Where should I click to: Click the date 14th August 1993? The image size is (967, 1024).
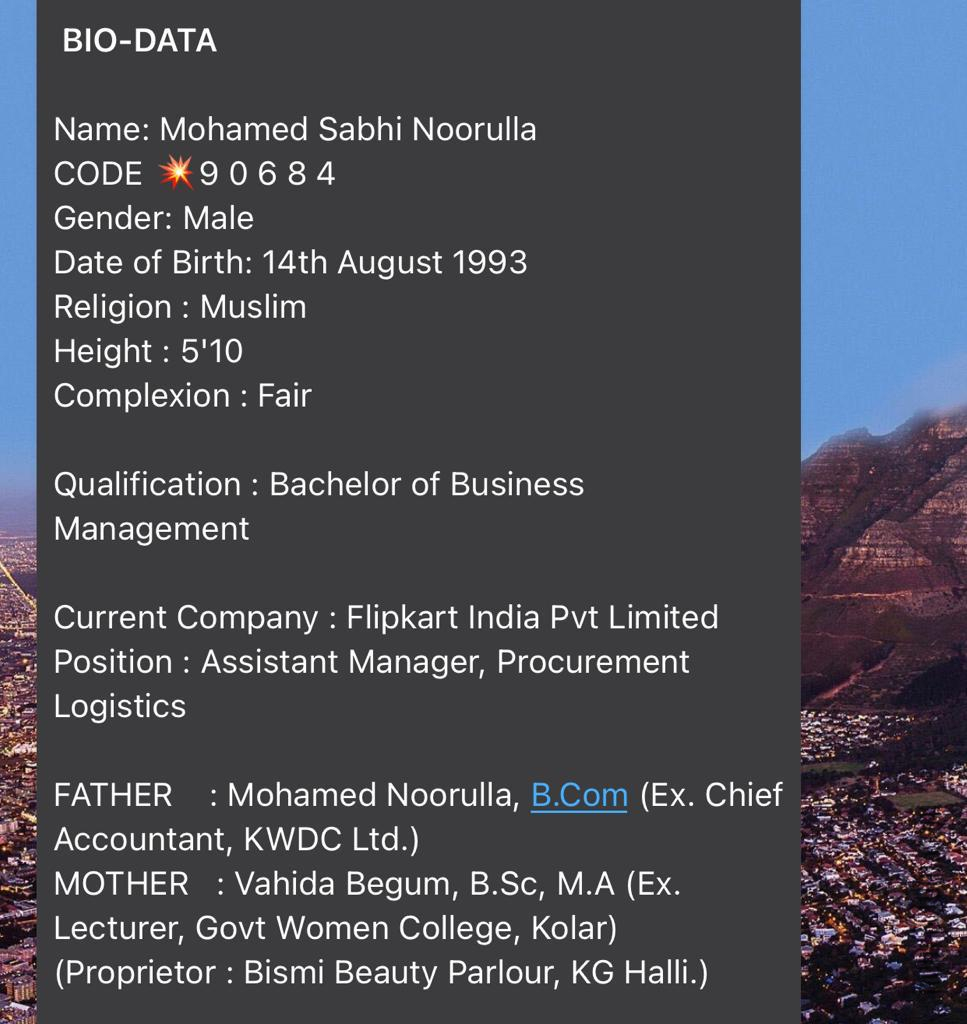pos(394,262)
